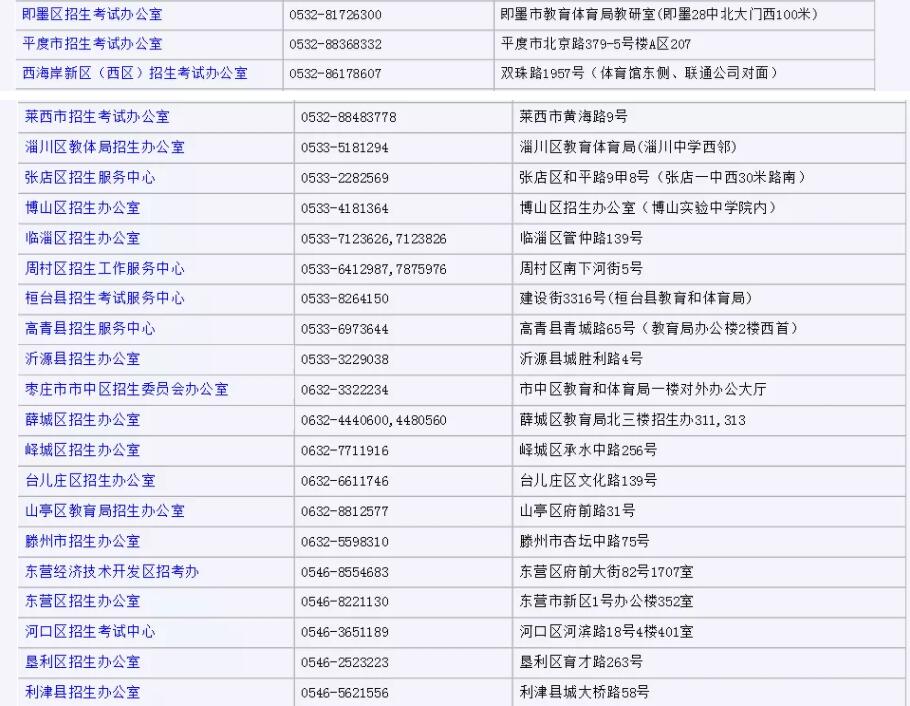The height and width of the screenshot is (706, 910).
Task: Open the 博山区招生办公室 link
Action: pyautogui.click(x=83, y=208)
